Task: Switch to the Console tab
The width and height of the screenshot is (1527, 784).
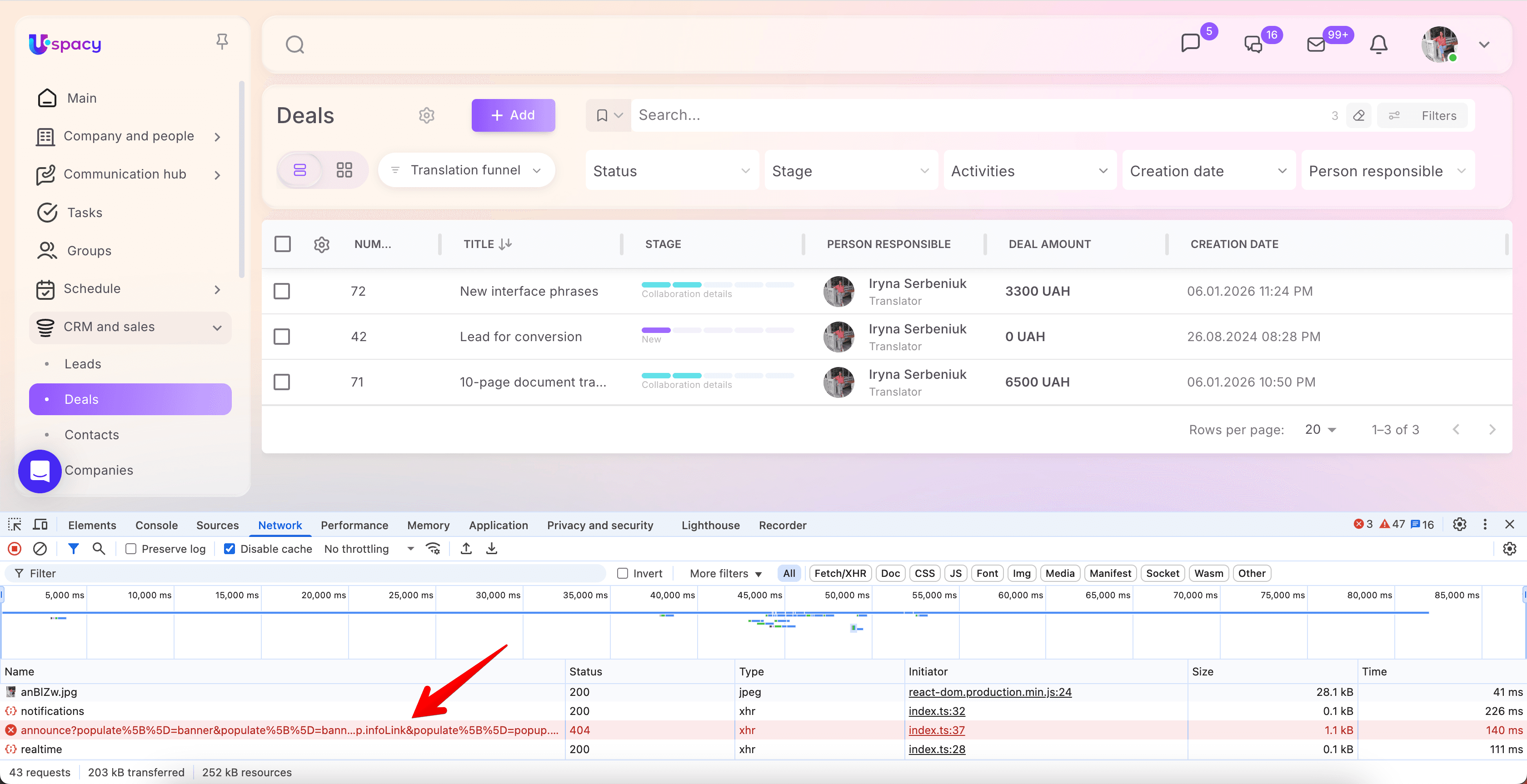Action: [156, 525]
